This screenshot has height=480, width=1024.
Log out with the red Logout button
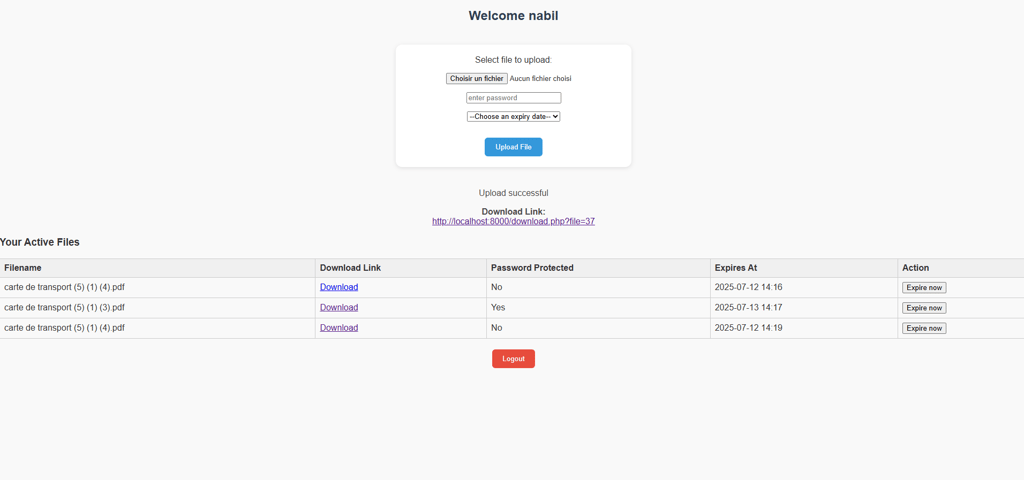(513, 359)
